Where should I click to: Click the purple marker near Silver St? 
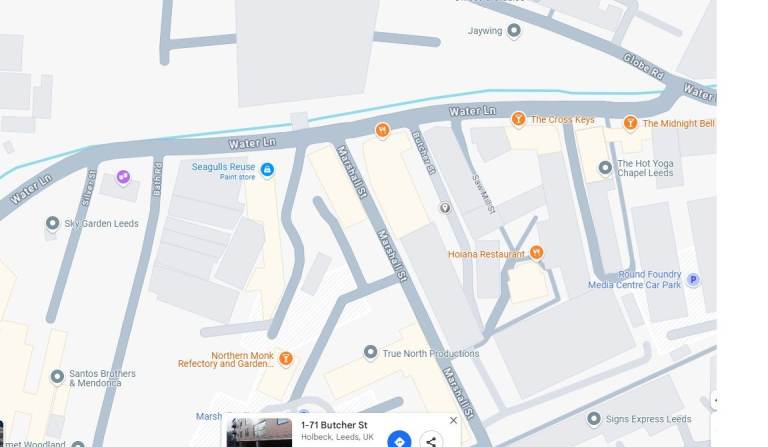pyautogui.click(x=123, y=177)
